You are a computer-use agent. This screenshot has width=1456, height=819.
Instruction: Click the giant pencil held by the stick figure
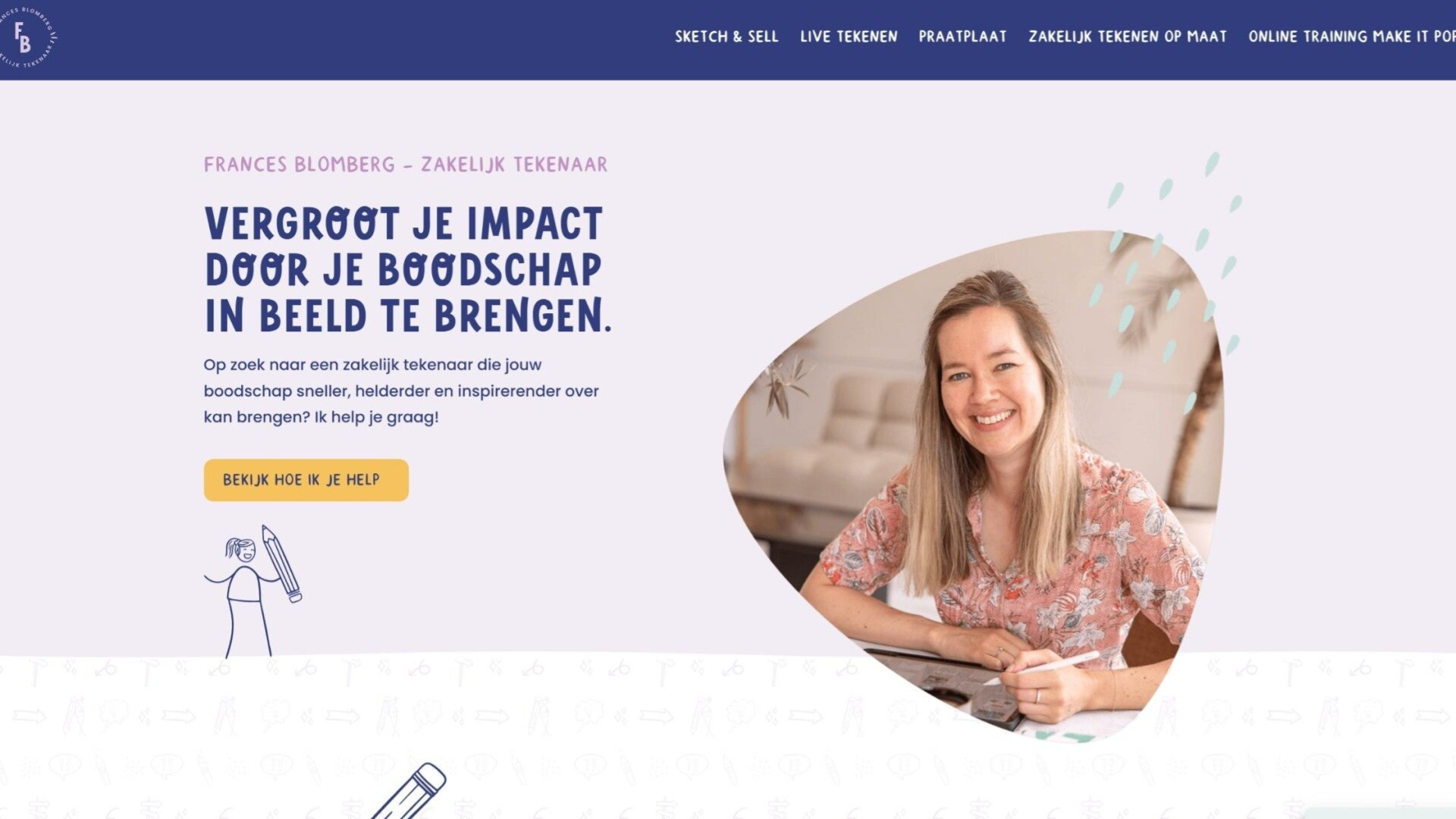[281, 563]
